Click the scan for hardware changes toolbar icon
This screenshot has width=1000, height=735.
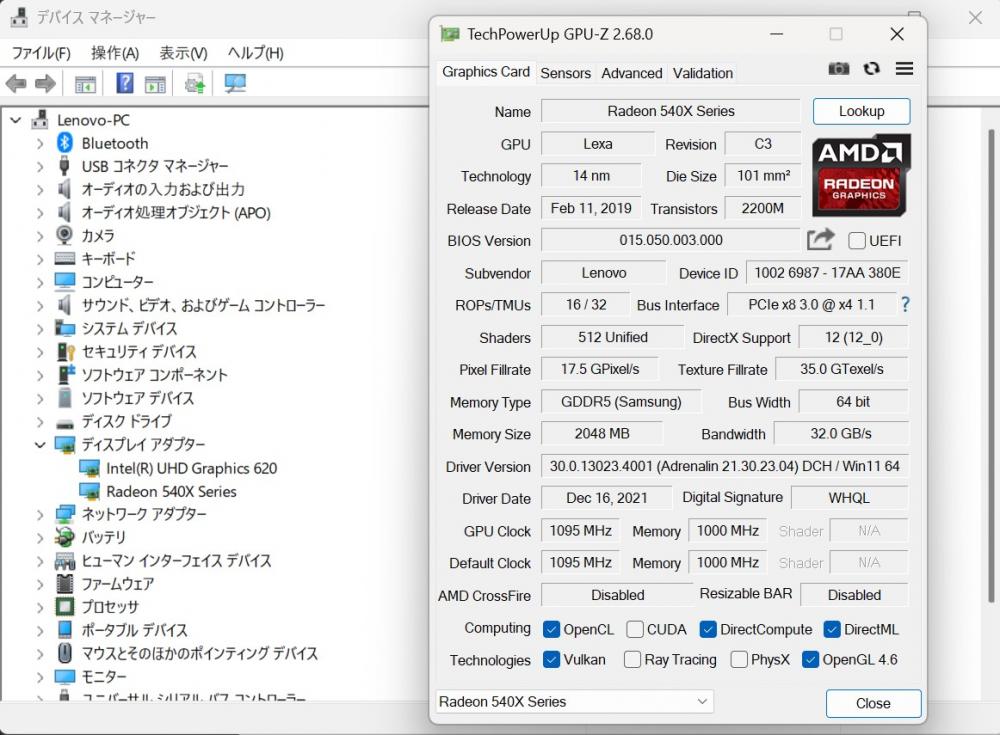235,84
